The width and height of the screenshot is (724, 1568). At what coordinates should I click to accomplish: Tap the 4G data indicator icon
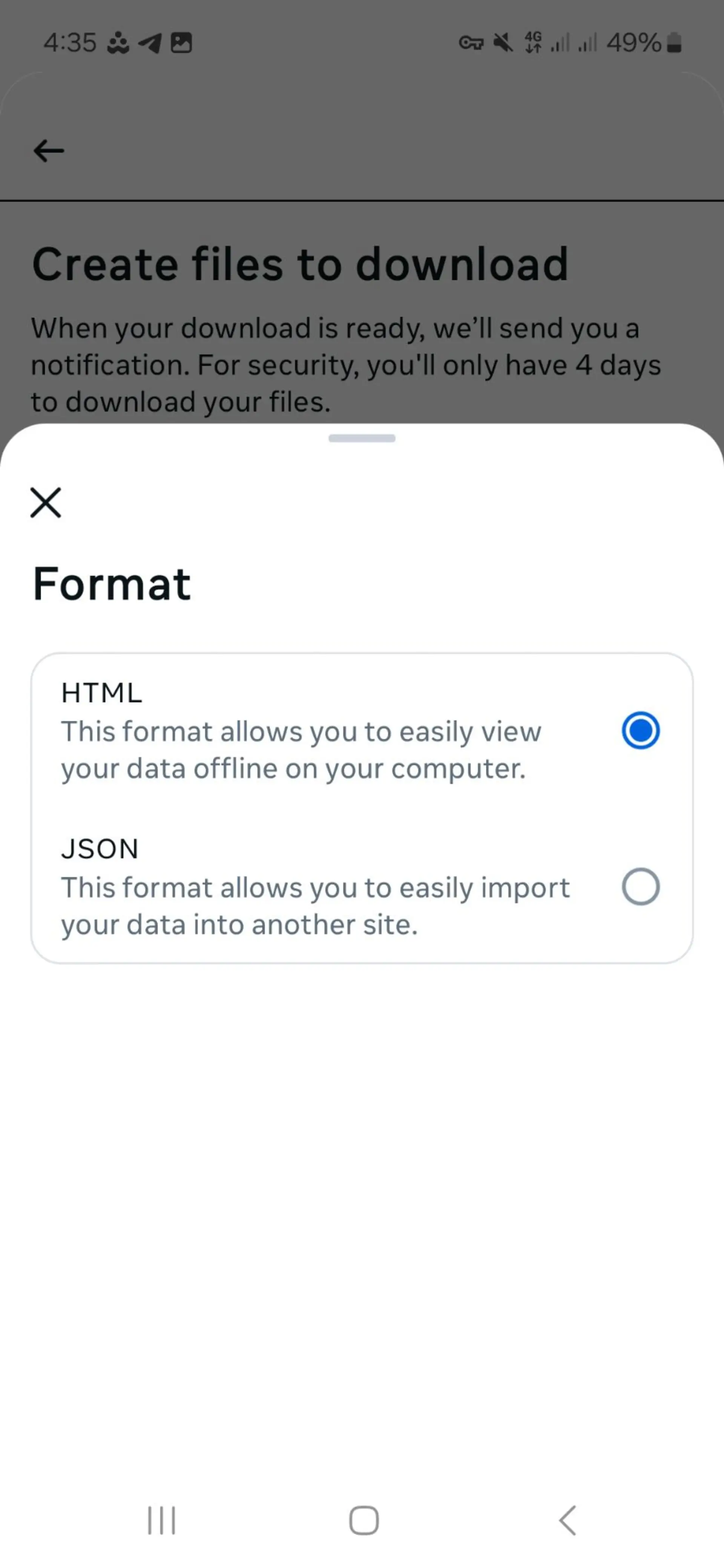click(533, 43)
